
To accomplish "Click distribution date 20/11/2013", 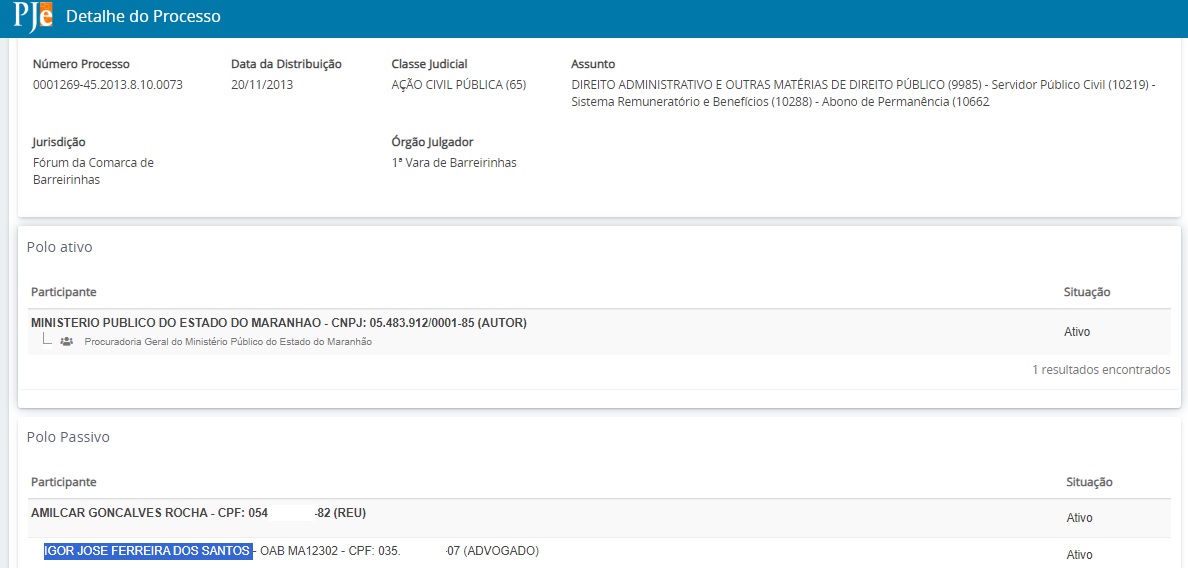I will point(262,85).
